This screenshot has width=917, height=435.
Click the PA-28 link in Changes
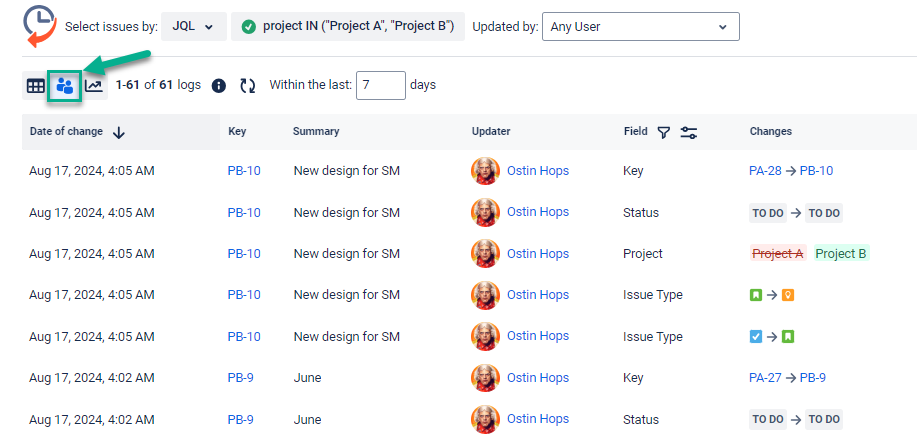(x=765, y=171)
